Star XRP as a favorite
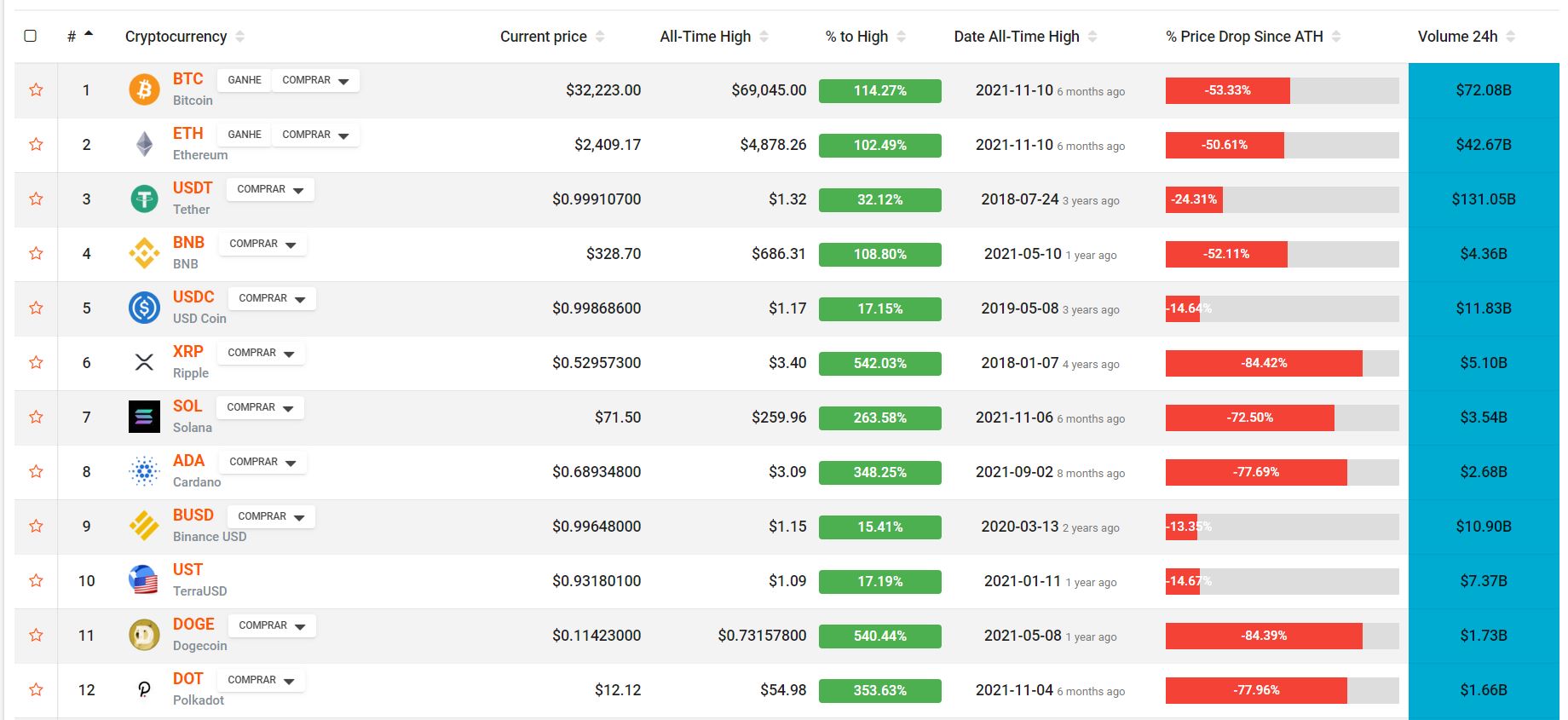The height and width of the screenshot is (720, 1568). pos(36,362)
